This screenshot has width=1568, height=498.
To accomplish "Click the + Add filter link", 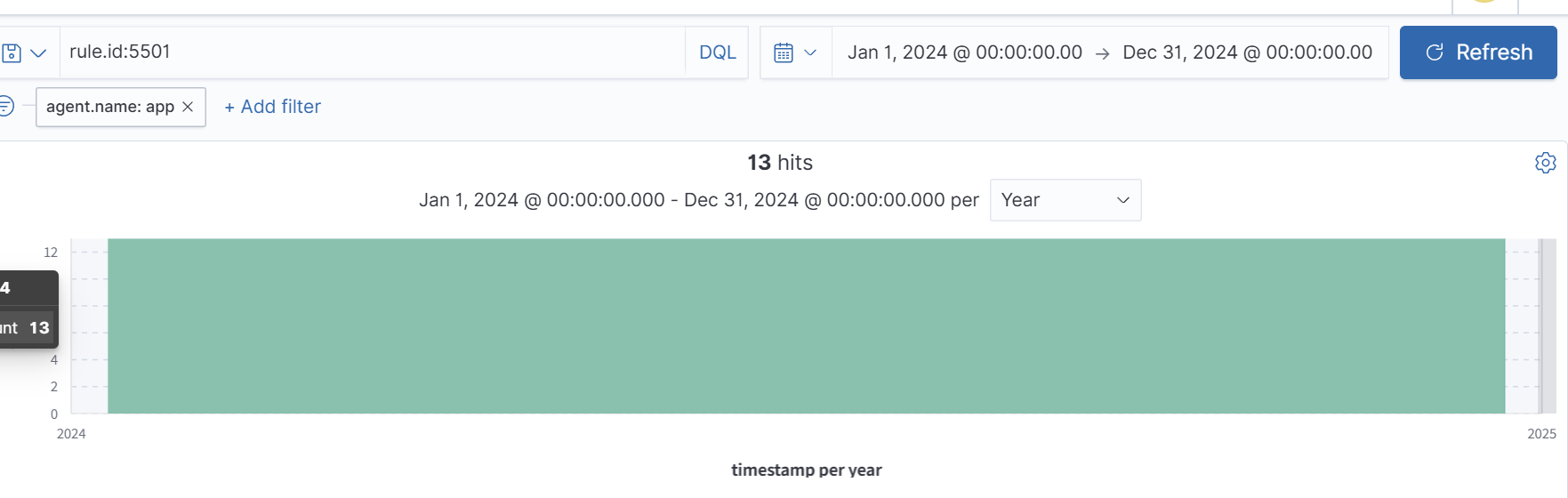I will coord(272,107).
